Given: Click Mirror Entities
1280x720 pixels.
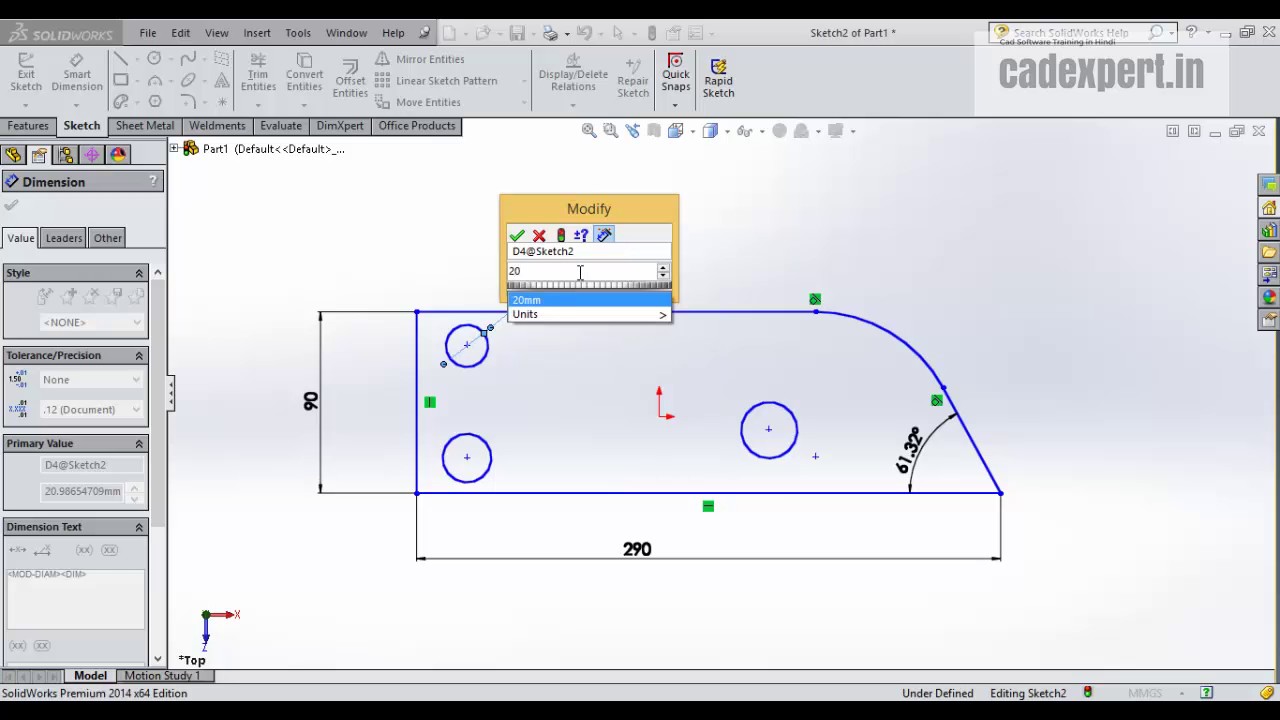Looking at the screenshot, I should 420,59.
